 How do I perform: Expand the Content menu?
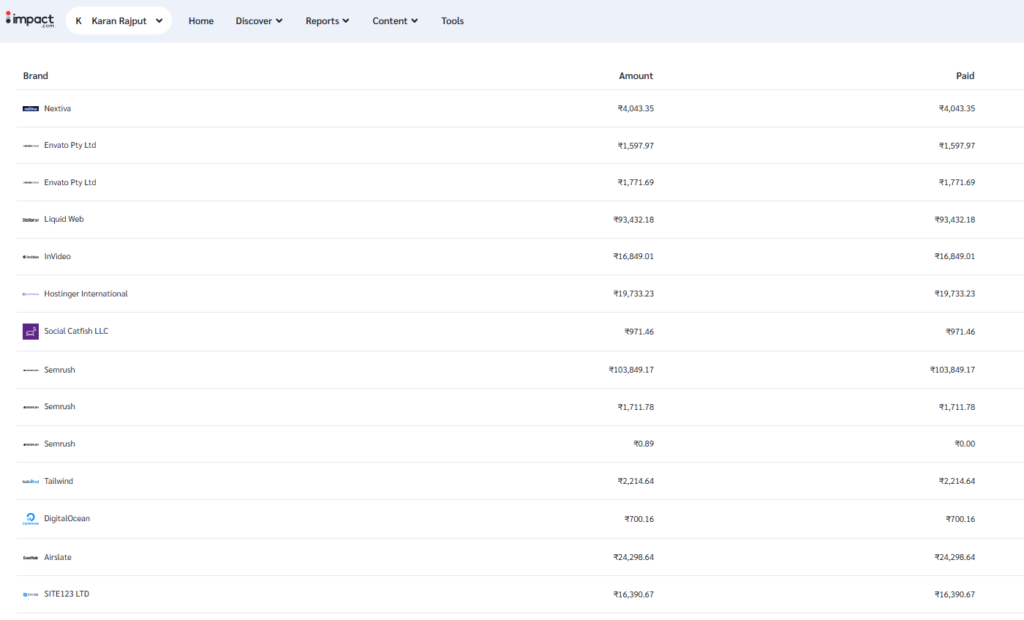(x=395, y=21)
